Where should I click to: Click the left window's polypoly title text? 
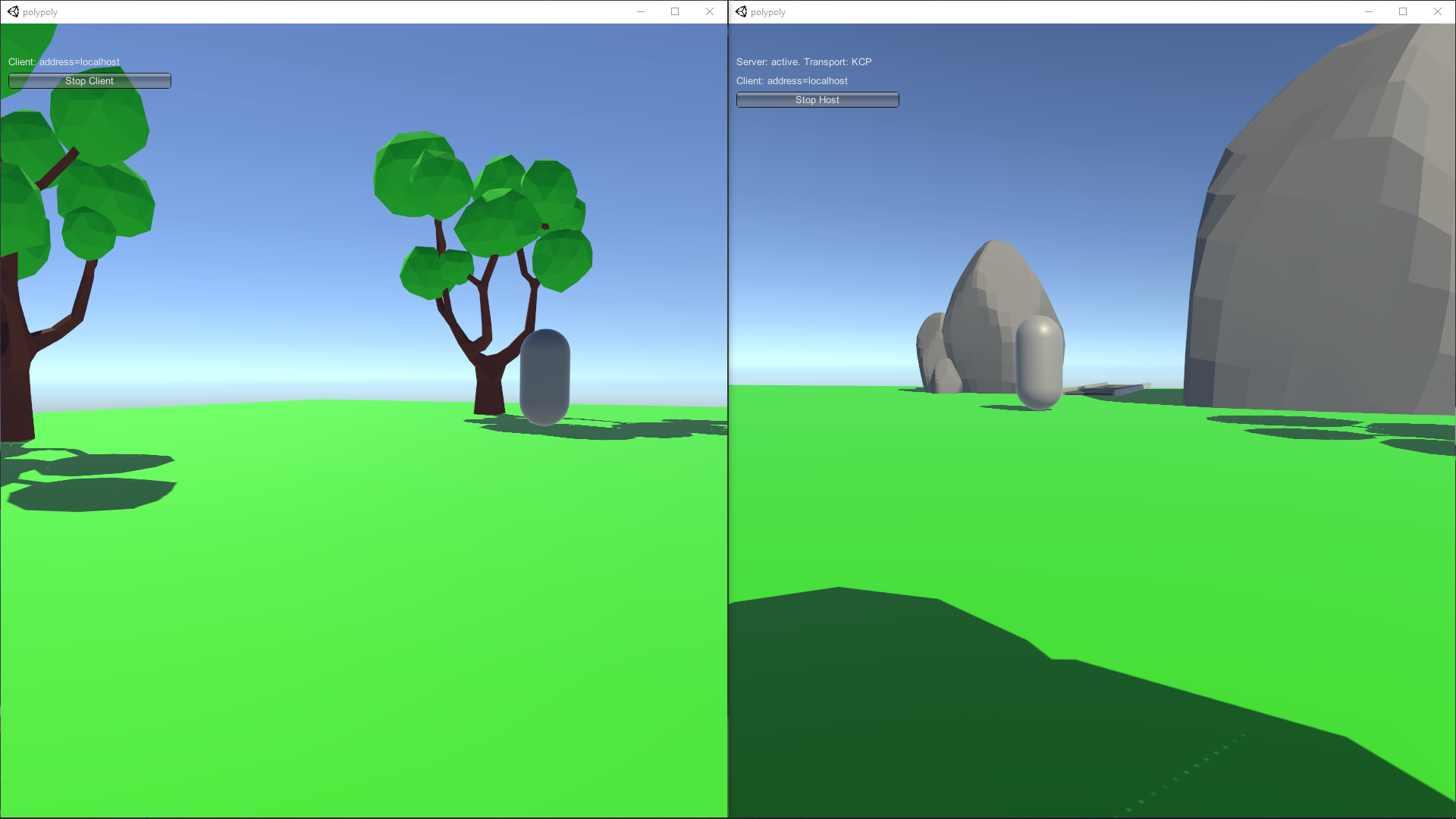[40, 12]
